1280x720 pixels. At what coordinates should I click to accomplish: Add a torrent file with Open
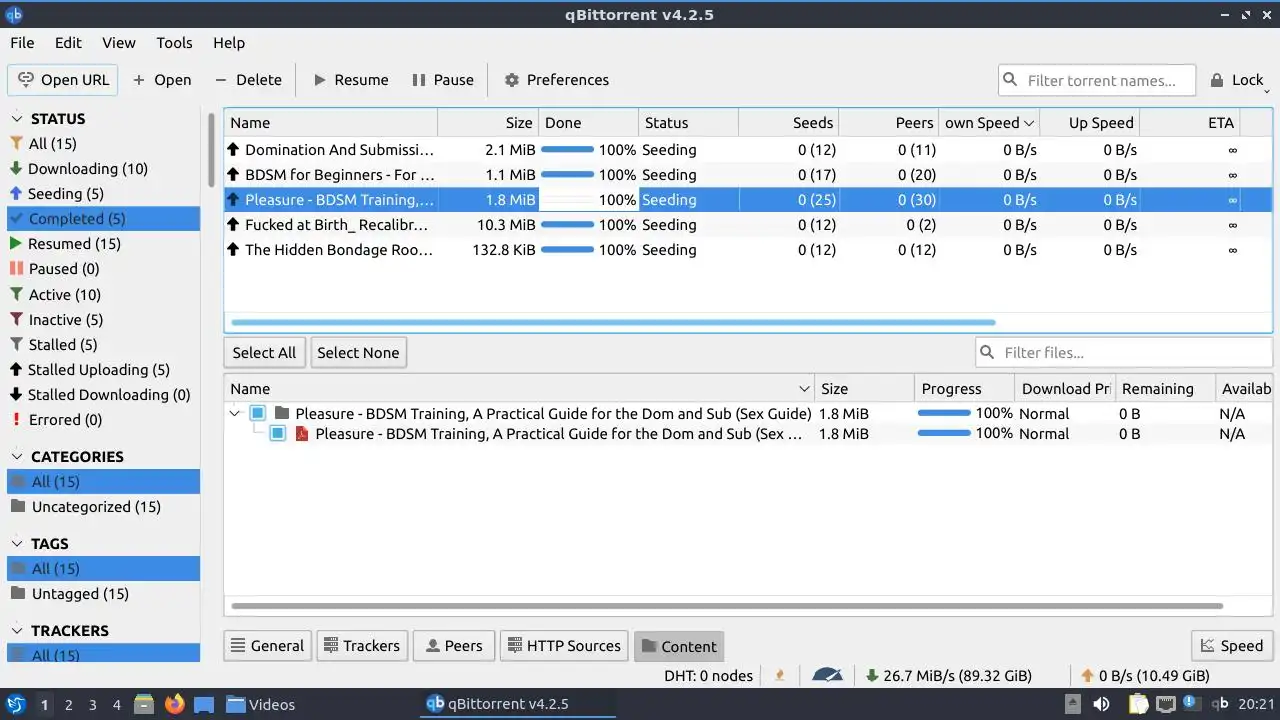coord(161,80)
